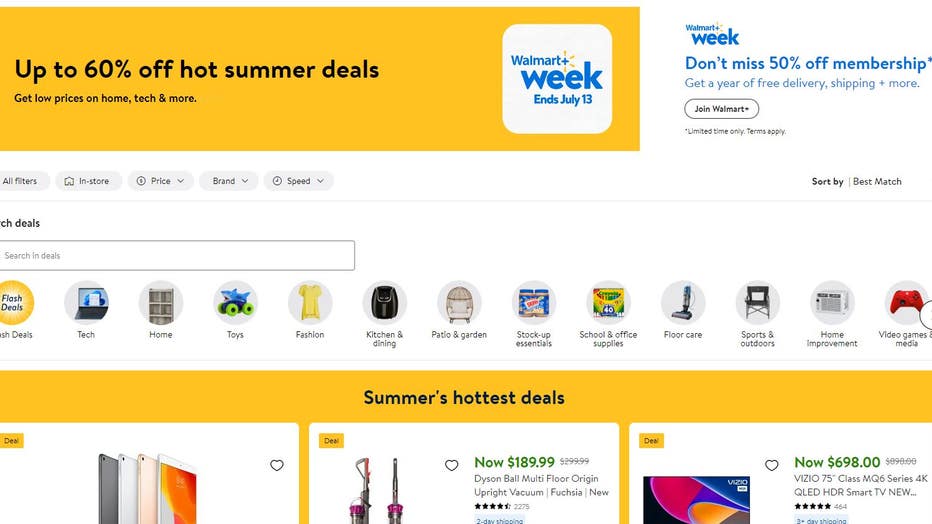Choose the Patio & garden category icon
932x524 pixels.
(459, 302)
